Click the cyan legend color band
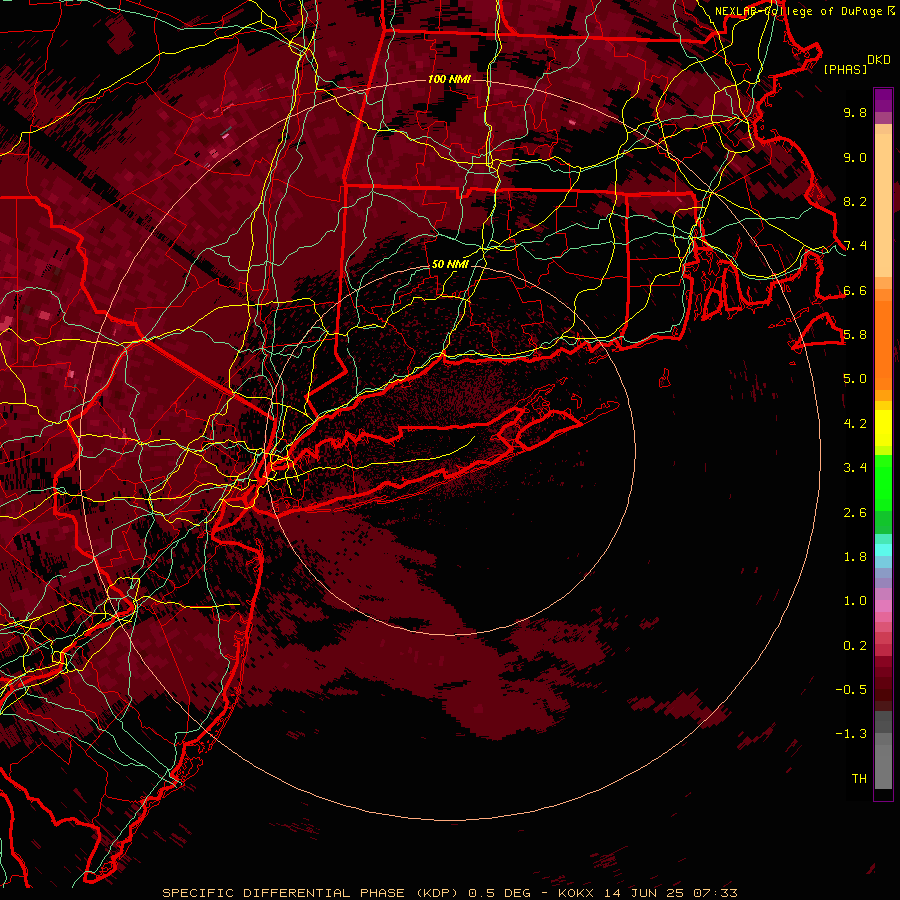The image size is (900, 900). 883,550
